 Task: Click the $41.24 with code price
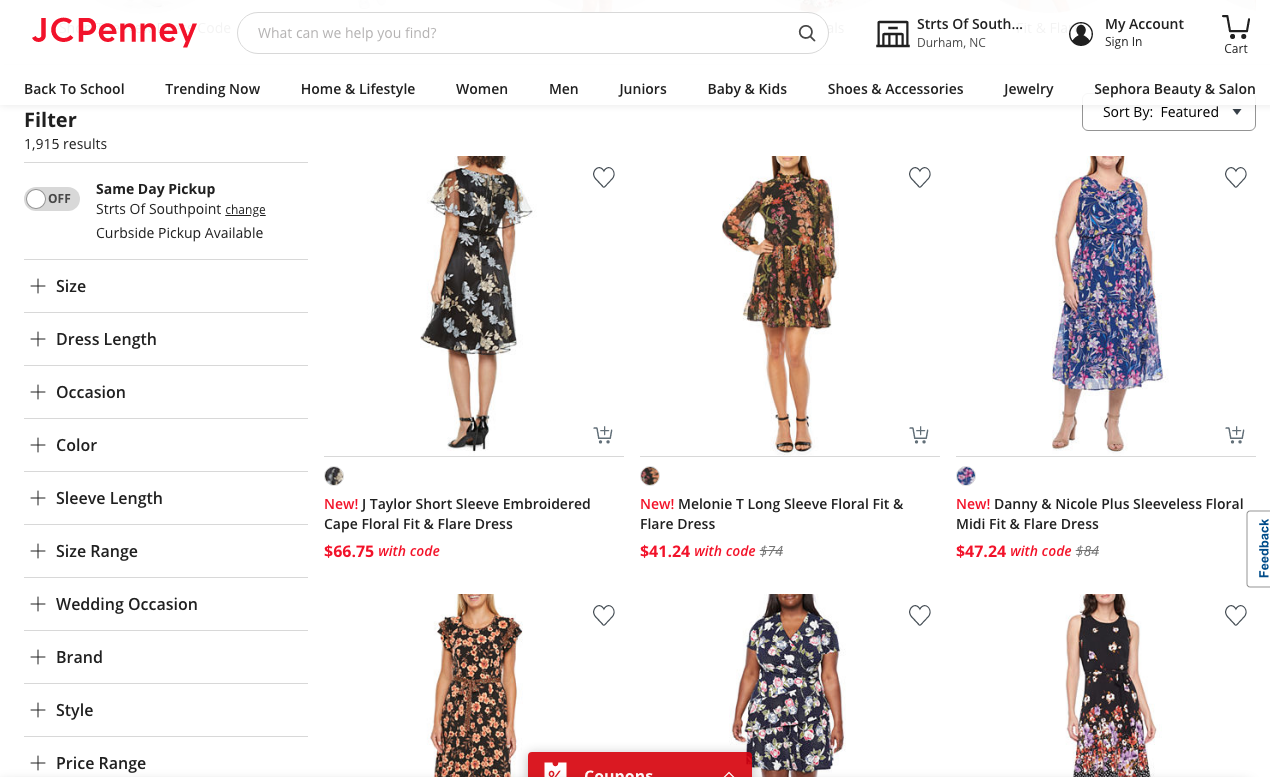coord(697,551)
